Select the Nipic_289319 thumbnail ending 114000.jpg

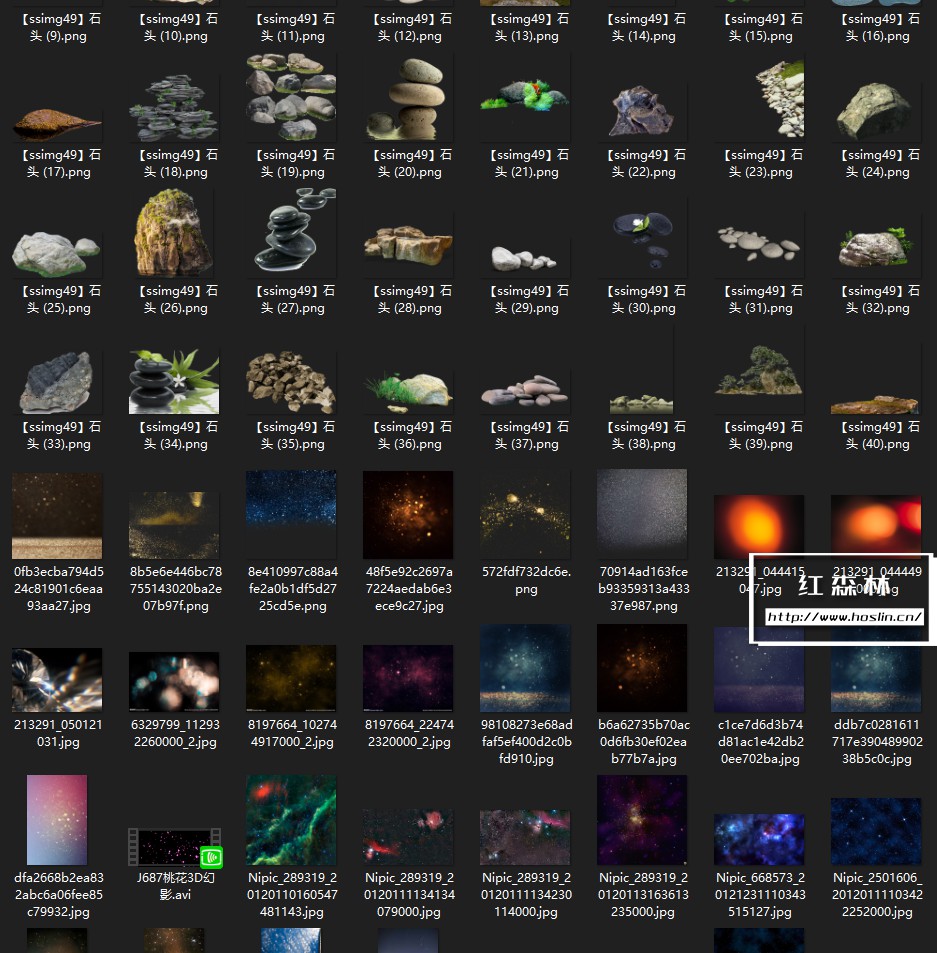tap(525, 838)
